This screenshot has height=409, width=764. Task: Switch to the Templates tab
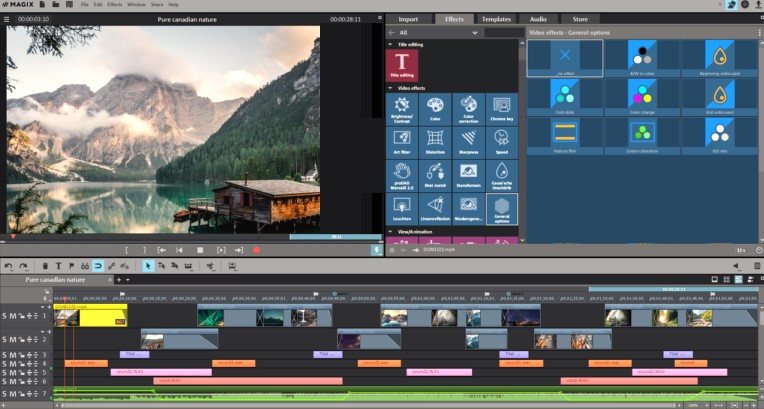click(x=496, y=19)
